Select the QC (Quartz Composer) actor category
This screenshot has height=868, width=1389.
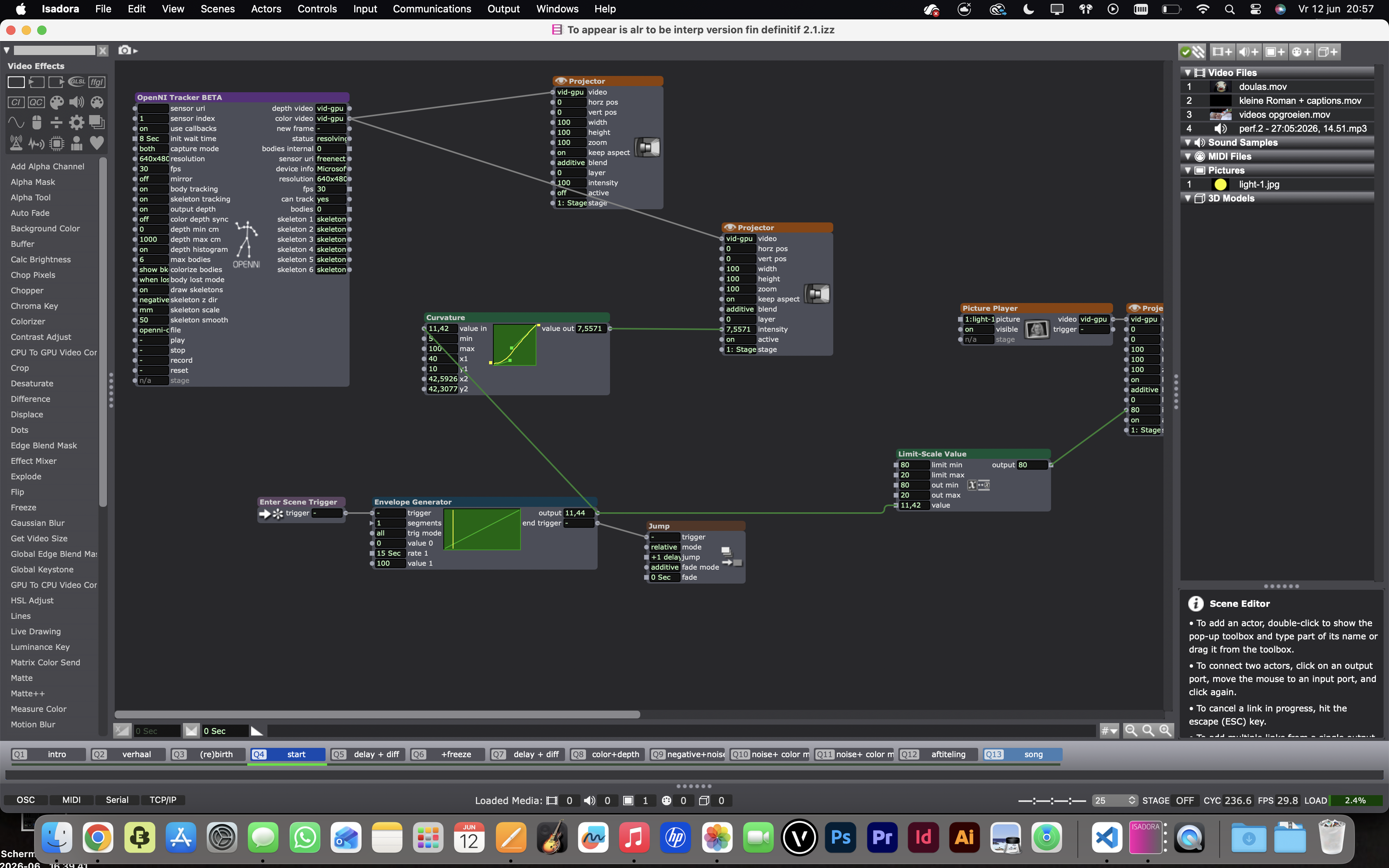pyautogui.click(x=36, y=103)
